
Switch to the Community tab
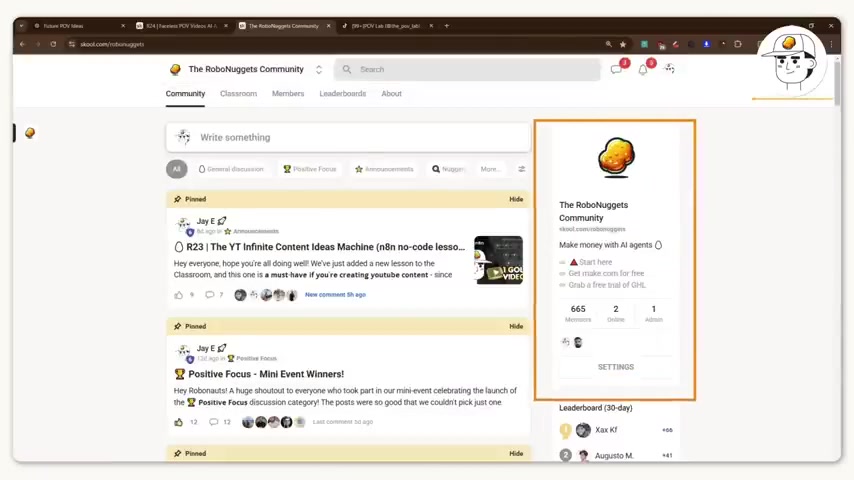185,94
